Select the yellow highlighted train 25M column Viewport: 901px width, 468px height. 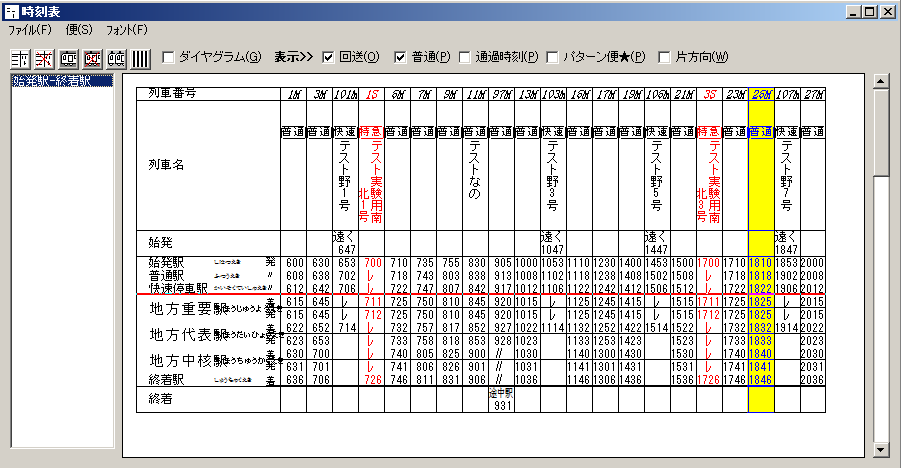[761, 250]
